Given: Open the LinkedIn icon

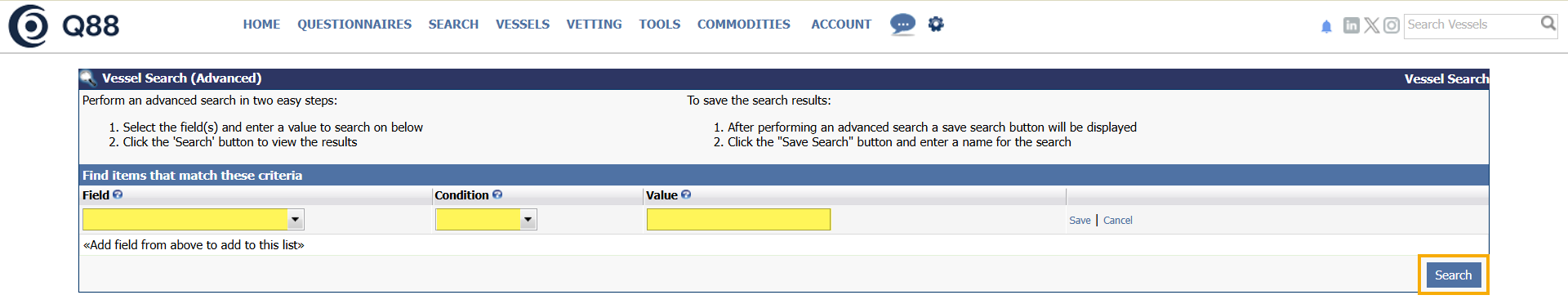Looking at the screenshot, I should click(1352, 25).
